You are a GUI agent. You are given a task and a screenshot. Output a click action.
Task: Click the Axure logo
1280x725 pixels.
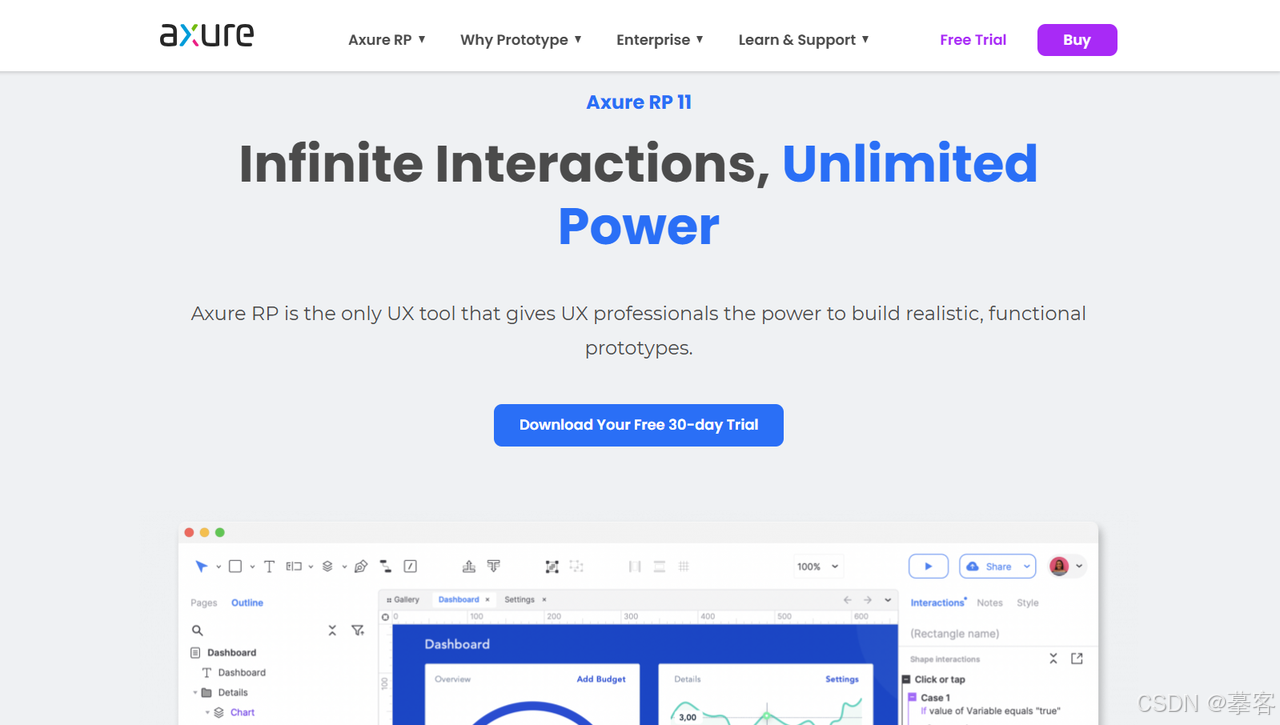click(207, 35)
